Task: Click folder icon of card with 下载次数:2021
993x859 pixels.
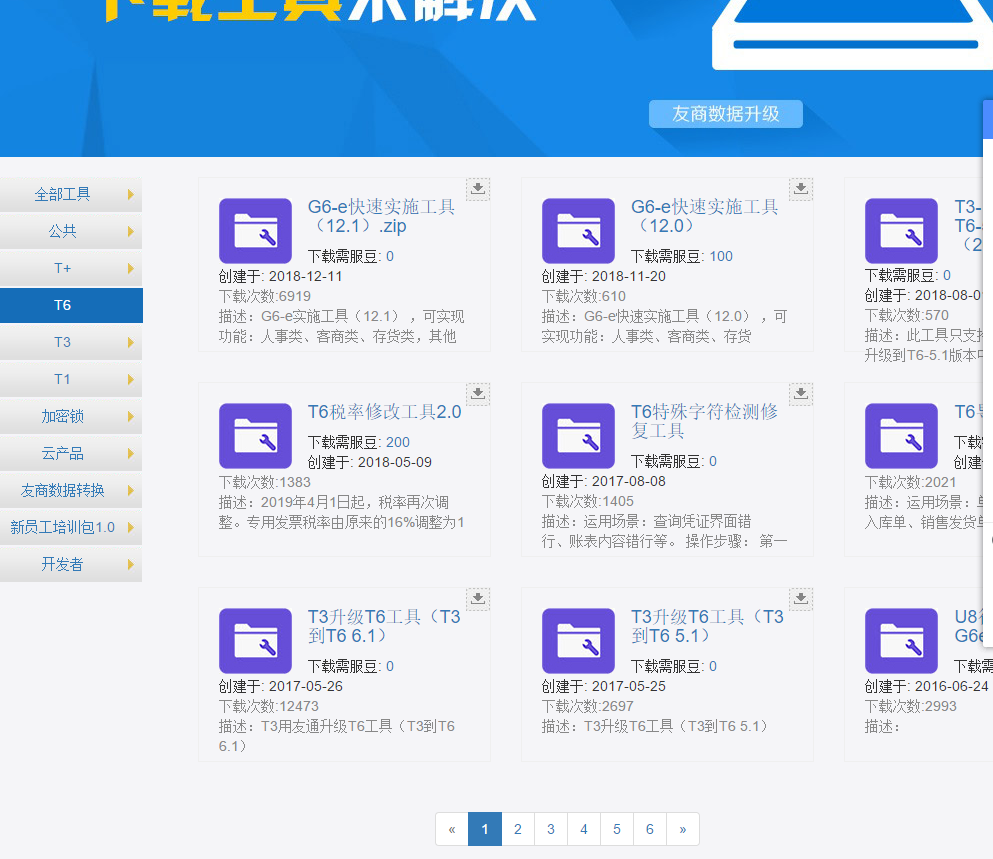Action: coord(901,436)
